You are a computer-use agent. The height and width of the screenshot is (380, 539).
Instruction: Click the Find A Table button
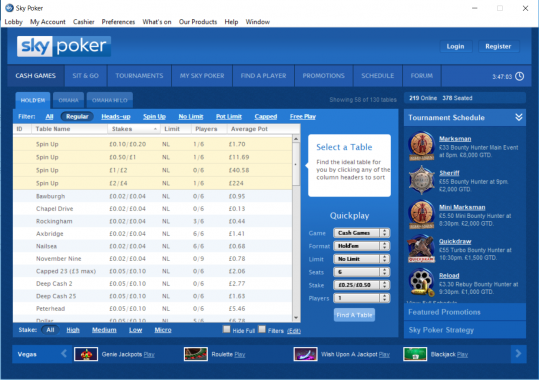point(354,315)
